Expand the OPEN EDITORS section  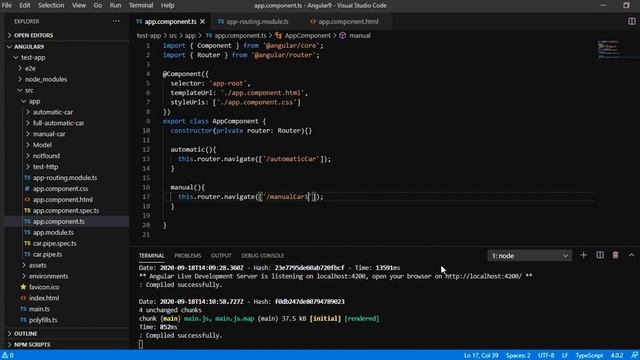click(33, 36)
